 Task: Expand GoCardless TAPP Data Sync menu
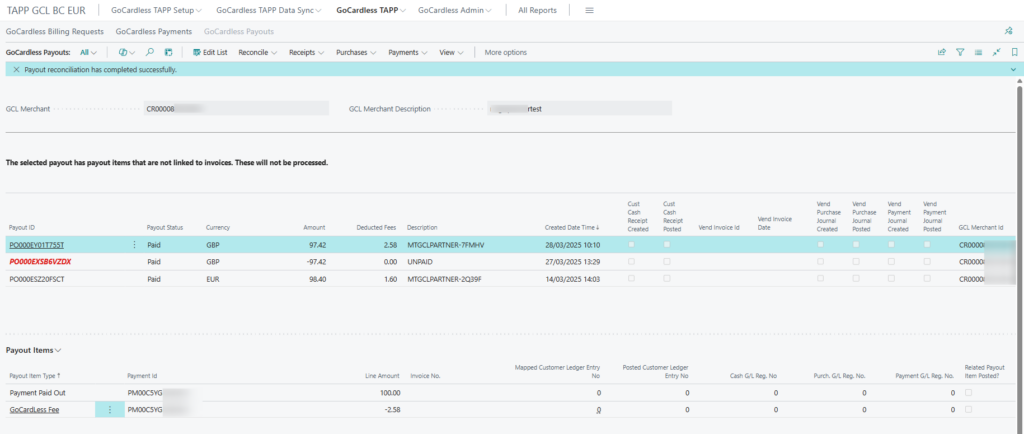tap(269, 10)
